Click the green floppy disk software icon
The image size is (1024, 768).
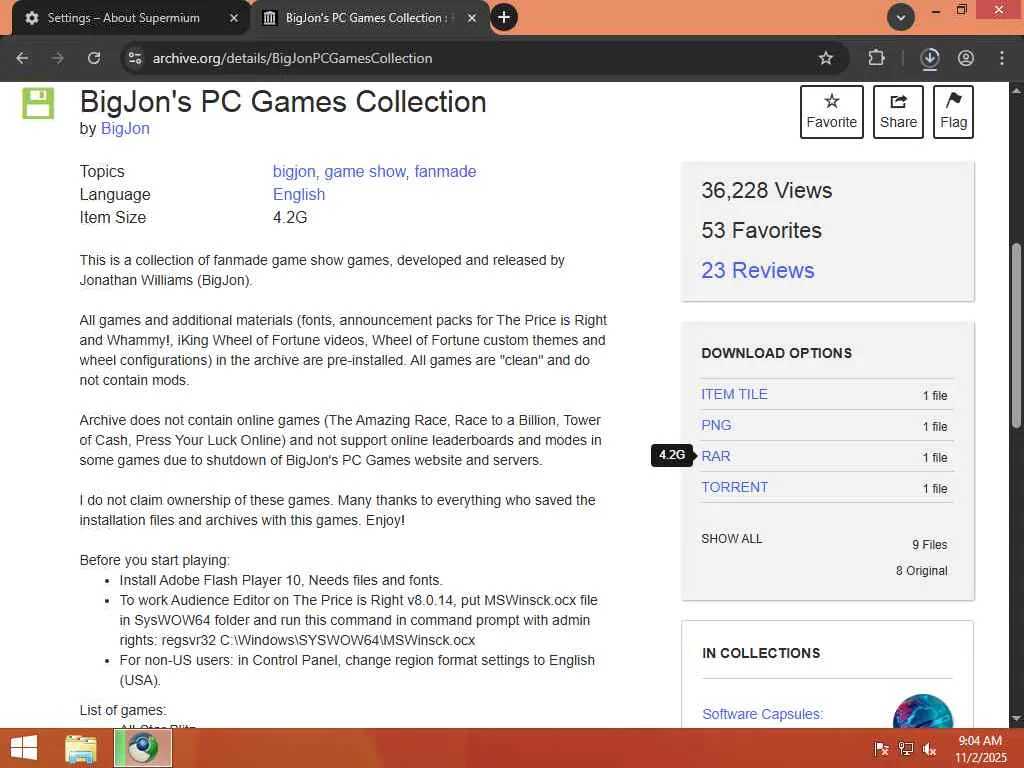(x=38, y=103)
